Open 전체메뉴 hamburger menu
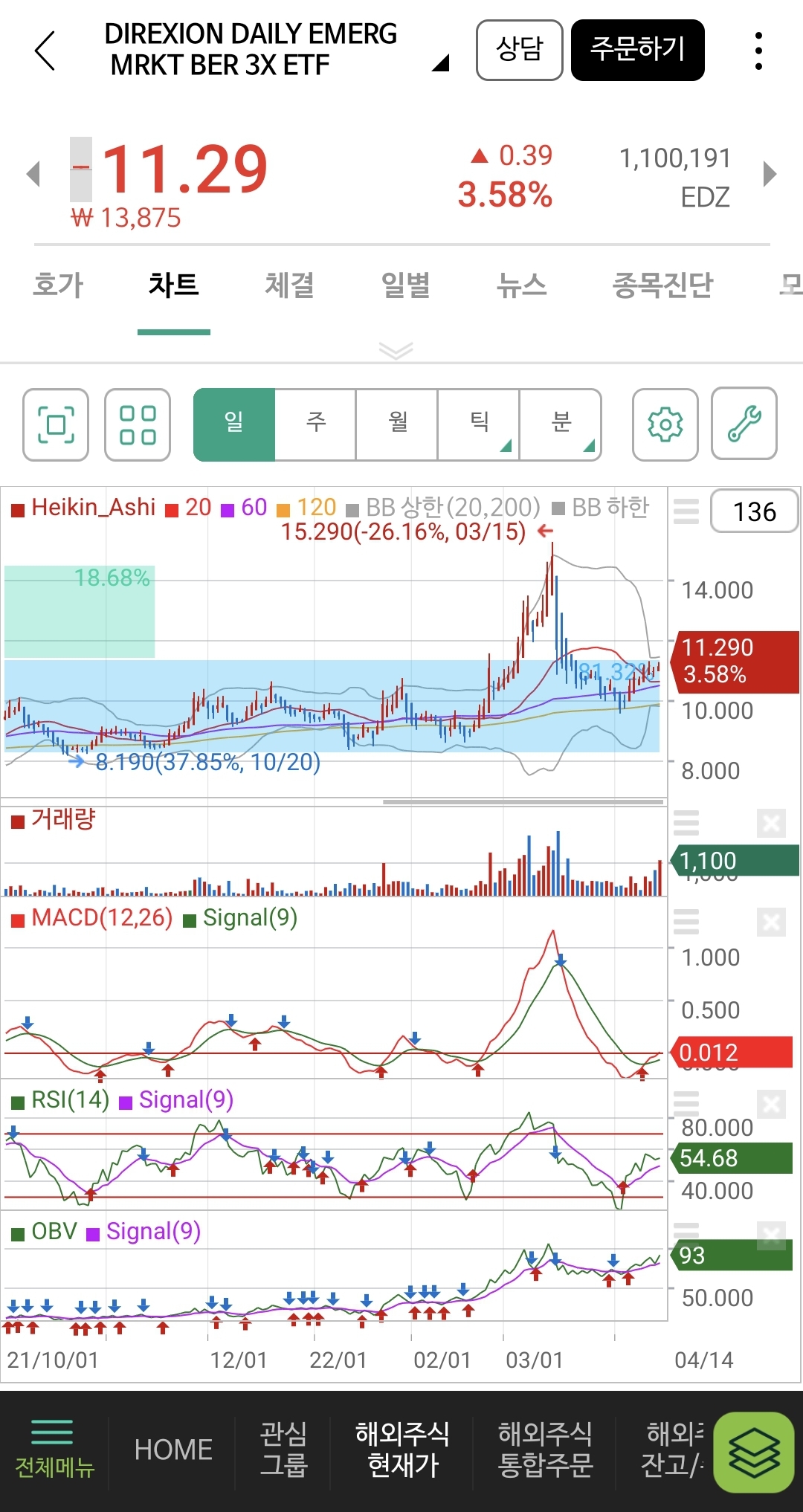 pyautogui.click(x=54, y=1450)
